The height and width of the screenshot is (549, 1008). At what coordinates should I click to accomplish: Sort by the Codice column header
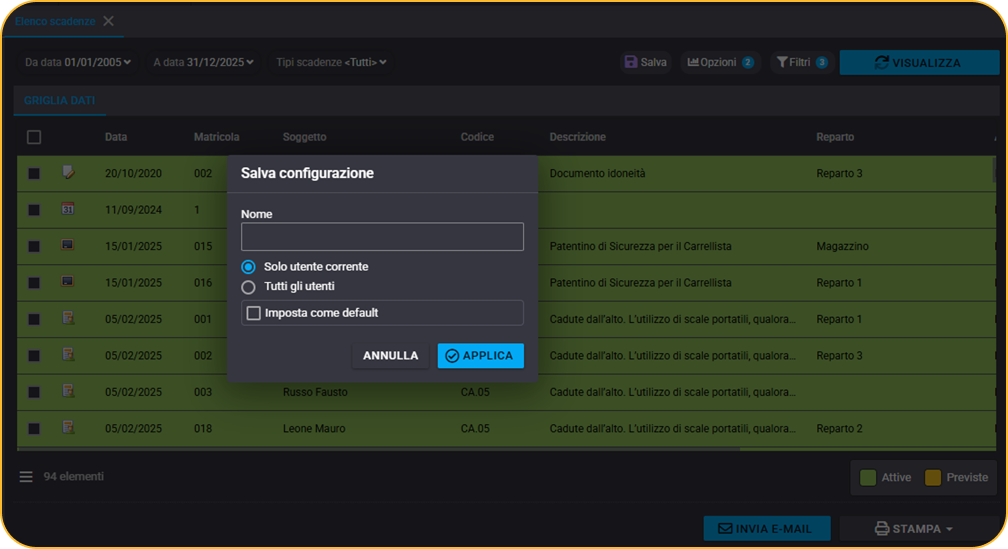pos(477,137)
